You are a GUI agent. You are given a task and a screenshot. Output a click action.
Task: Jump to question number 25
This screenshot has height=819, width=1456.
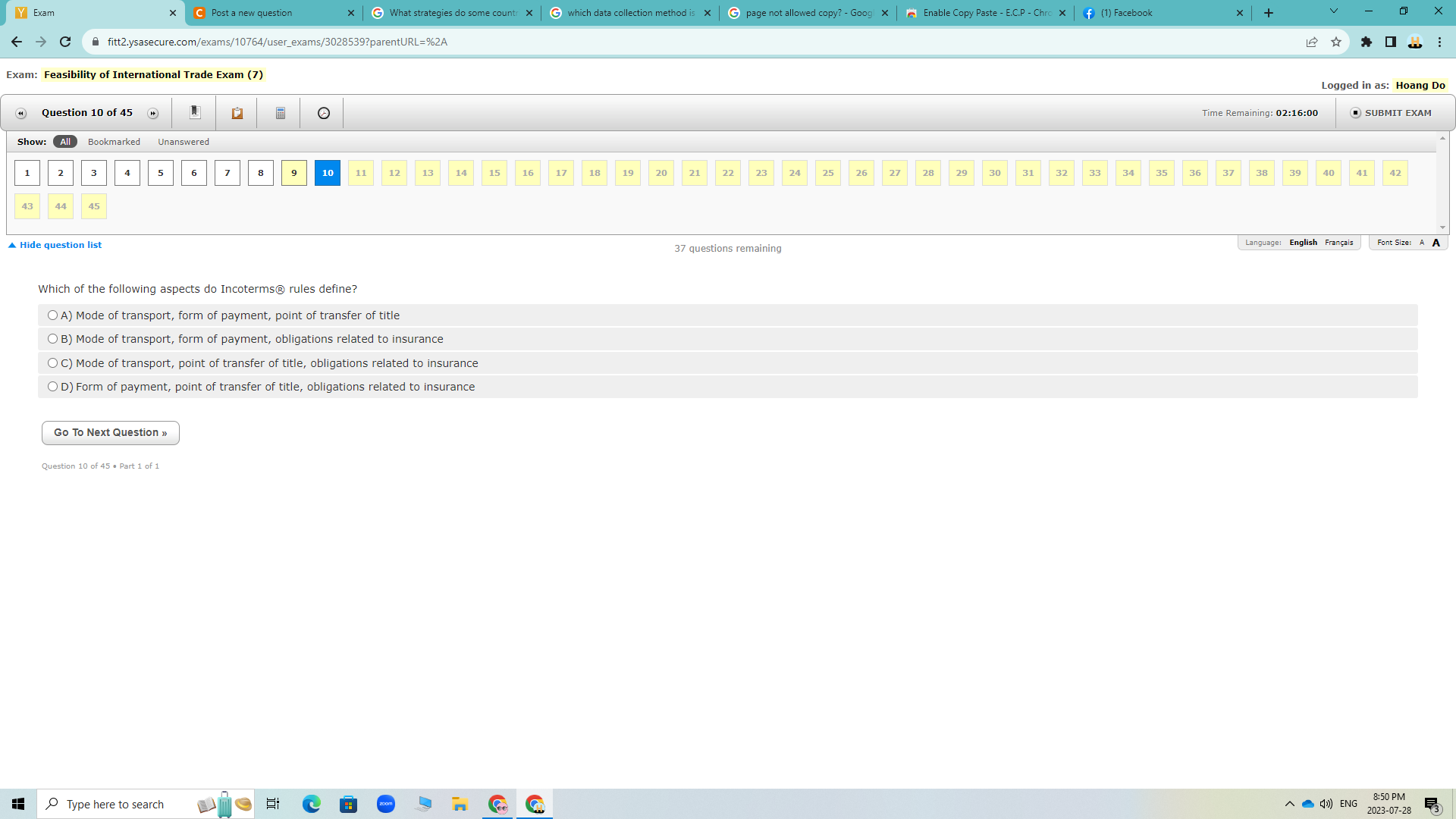[828, 173]
